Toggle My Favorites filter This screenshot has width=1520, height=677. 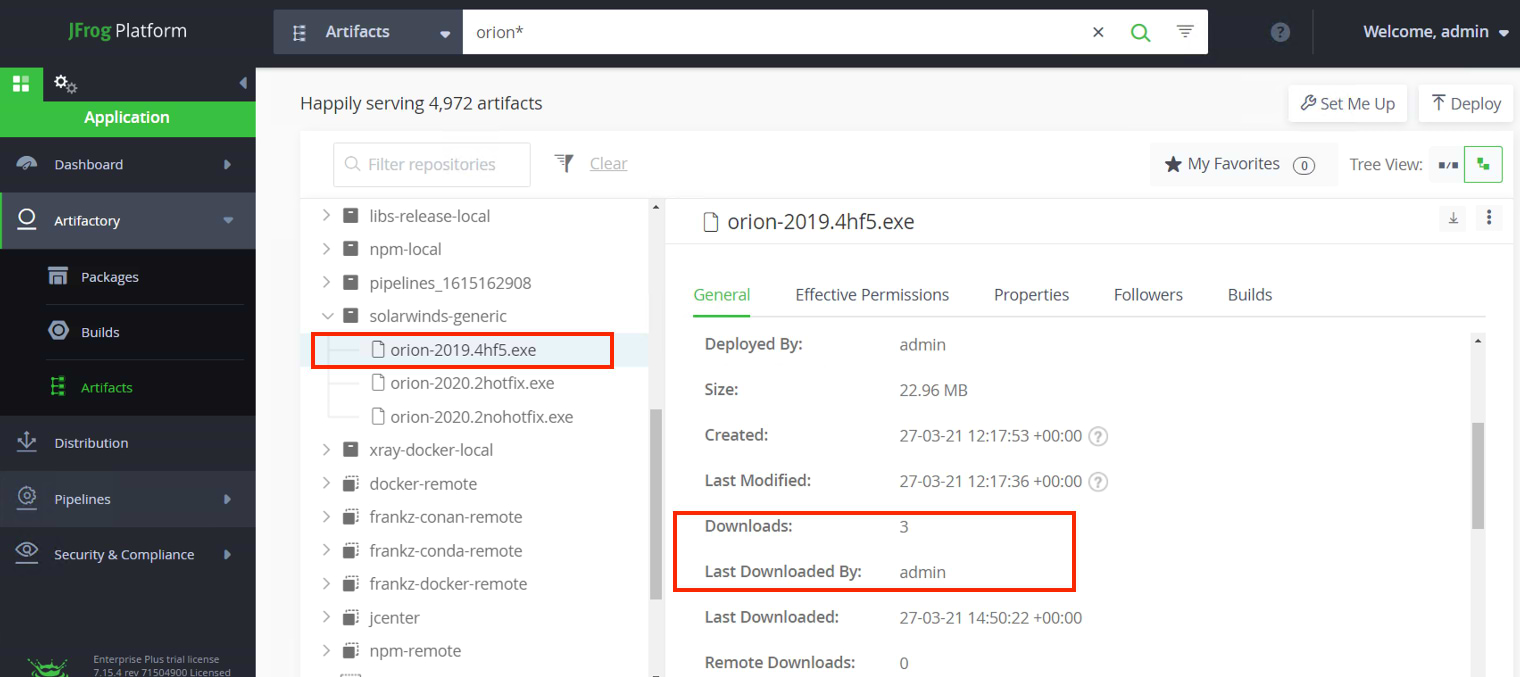click(1239, 164)
